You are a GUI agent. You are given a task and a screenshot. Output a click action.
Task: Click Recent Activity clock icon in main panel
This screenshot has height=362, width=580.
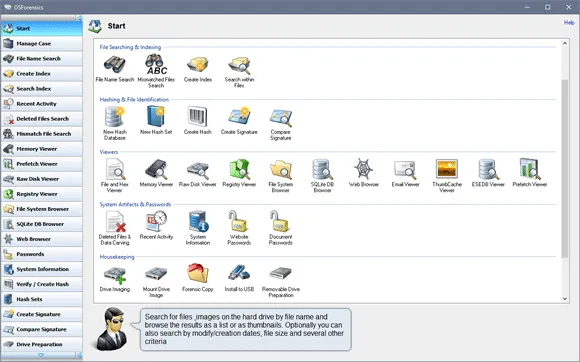(156, 221)
